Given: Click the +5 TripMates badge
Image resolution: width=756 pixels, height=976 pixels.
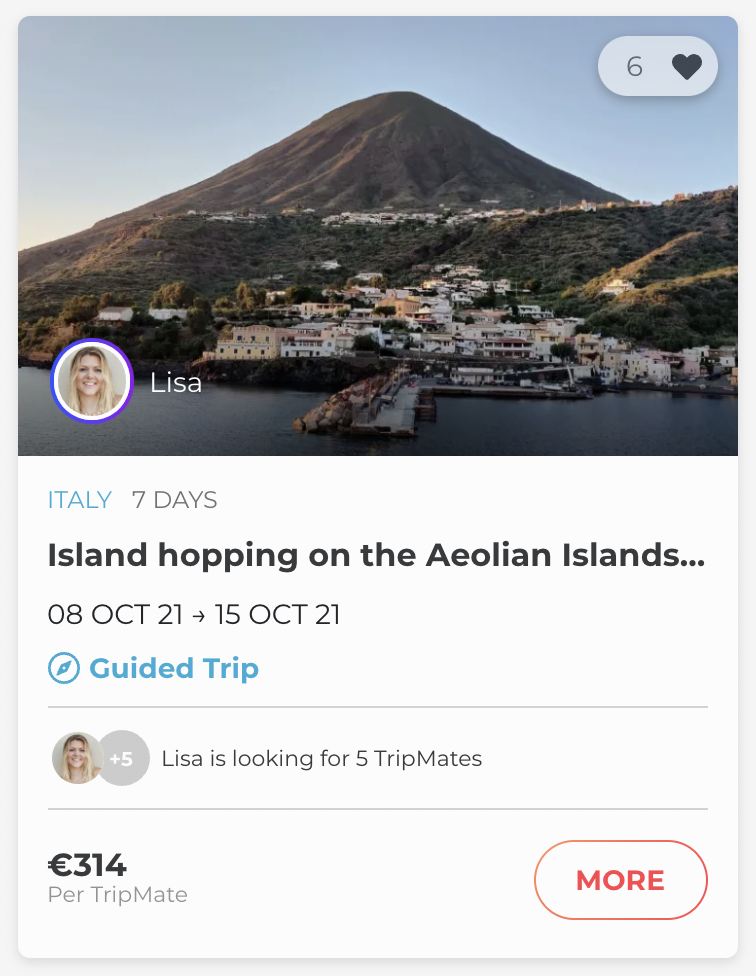Looking at the screenshot, I should [122, 758].
